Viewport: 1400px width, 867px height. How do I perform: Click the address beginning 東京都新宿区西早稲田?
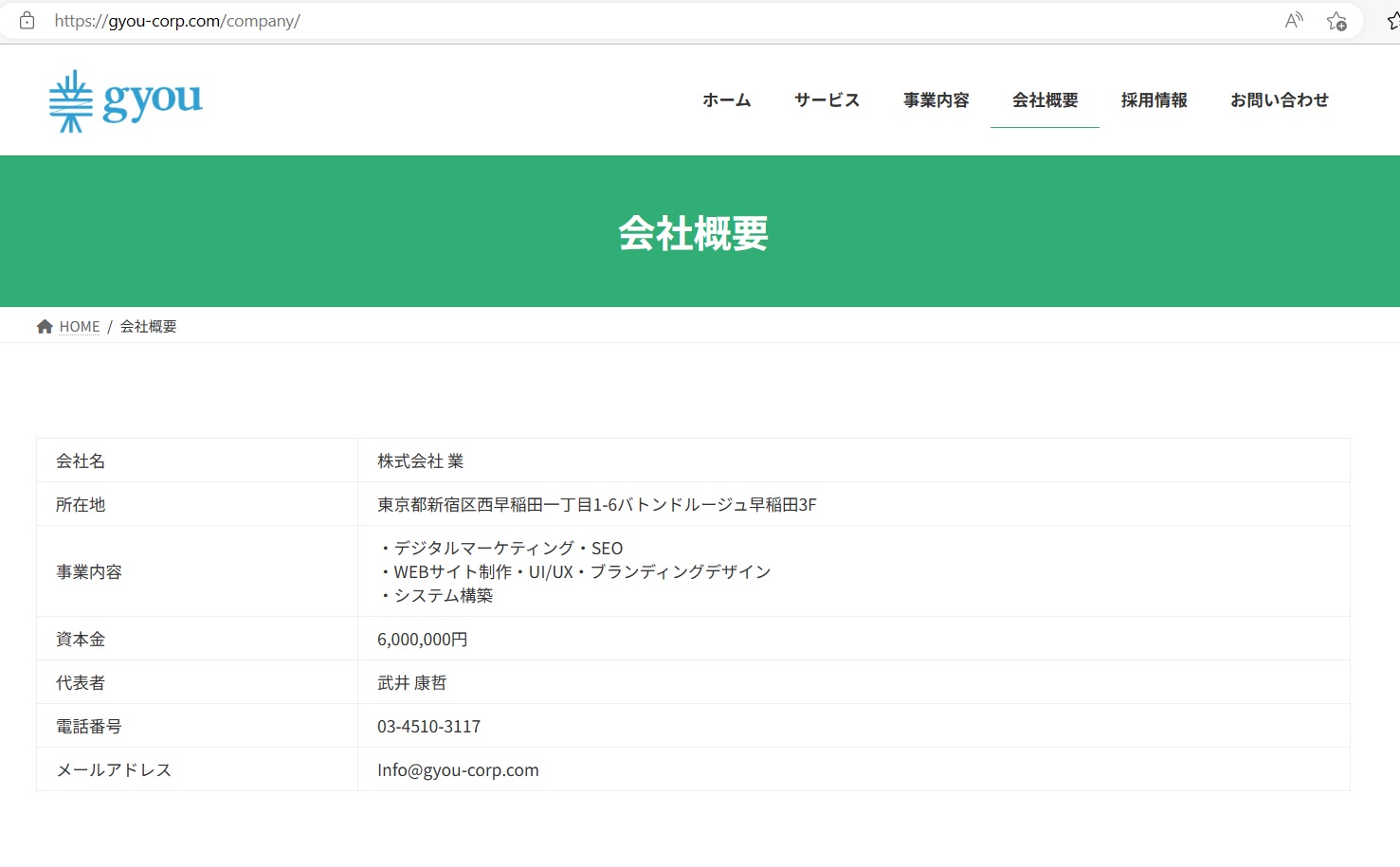click(x=597, y=505)
